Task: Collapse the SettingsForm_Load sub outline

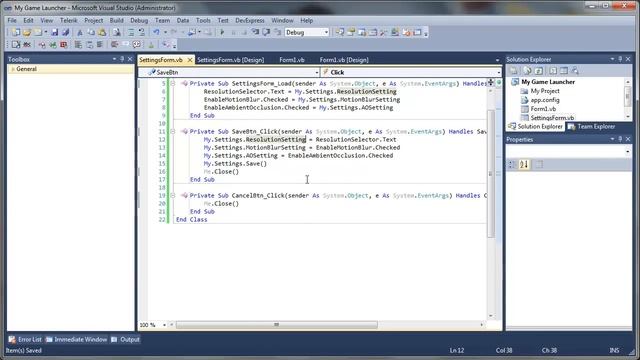Action: 173,83
